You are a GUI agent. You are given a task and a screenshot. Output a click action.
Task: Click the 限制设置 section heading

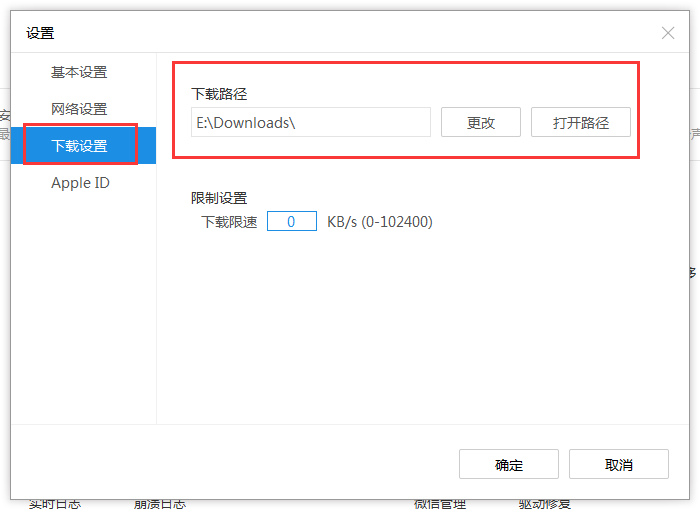tap(219, 198)
